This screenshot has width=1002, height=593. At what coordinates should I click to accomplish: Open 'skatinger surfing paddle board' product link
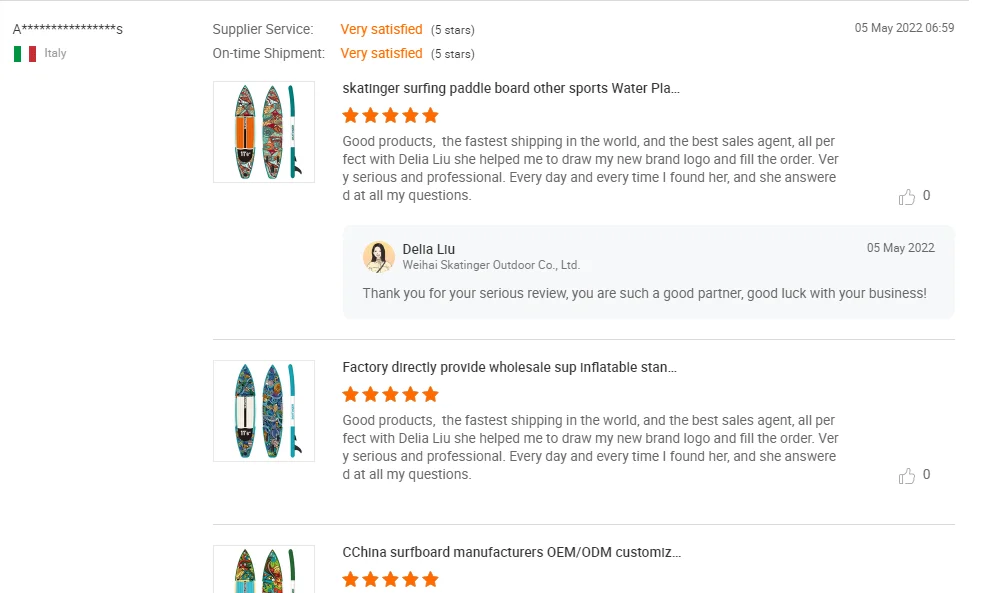[x=511, y=88]
